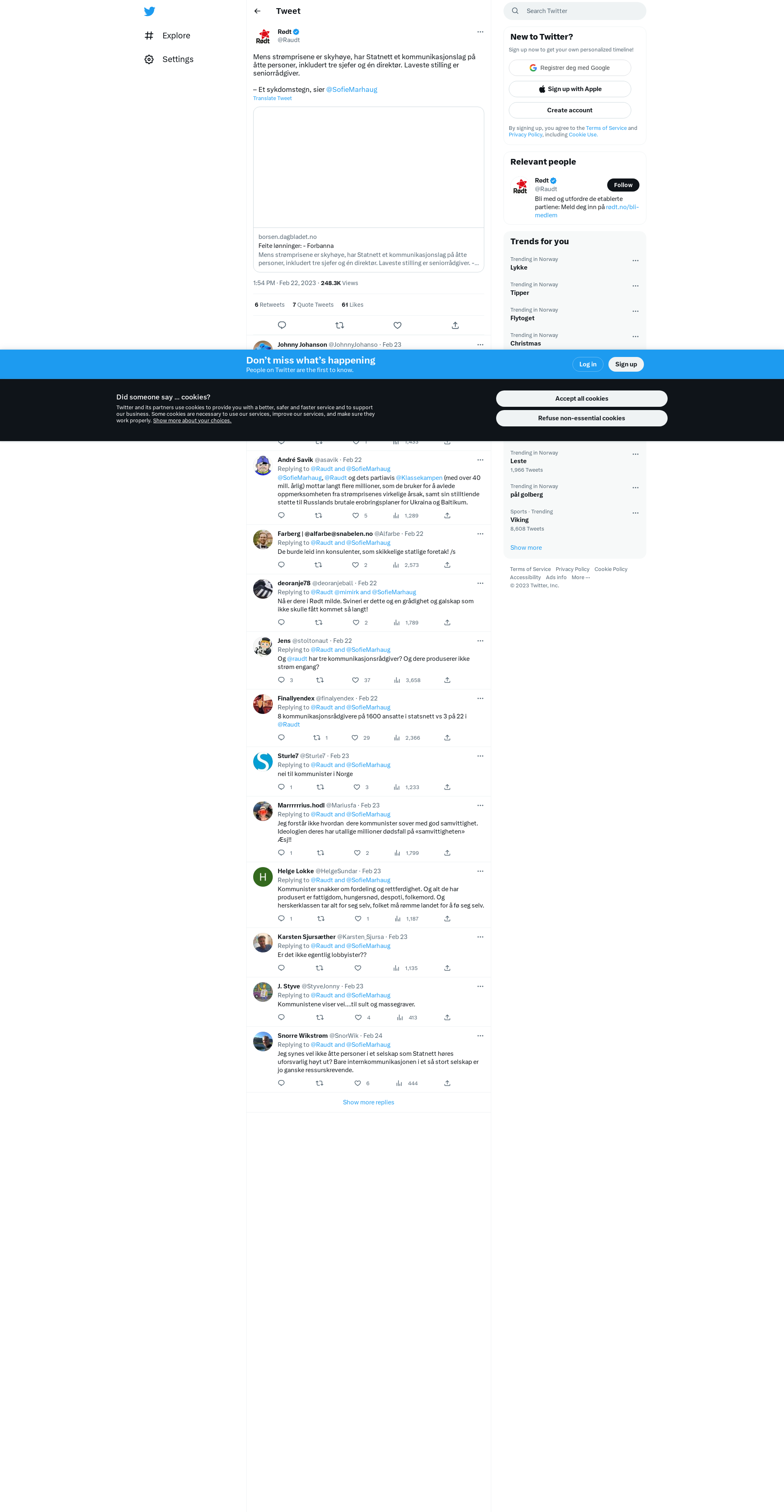The image size is (784, 1512).
Task: Follow Rødt in Relevant people
Action: [x=623, y=185]
